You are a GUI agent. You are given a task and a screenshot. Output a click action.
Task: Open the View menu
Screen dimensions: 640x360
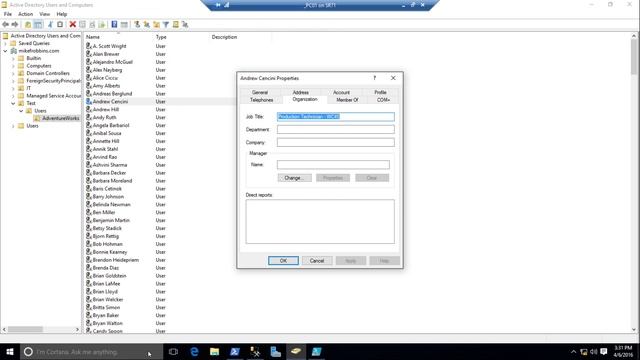[44, 14]
